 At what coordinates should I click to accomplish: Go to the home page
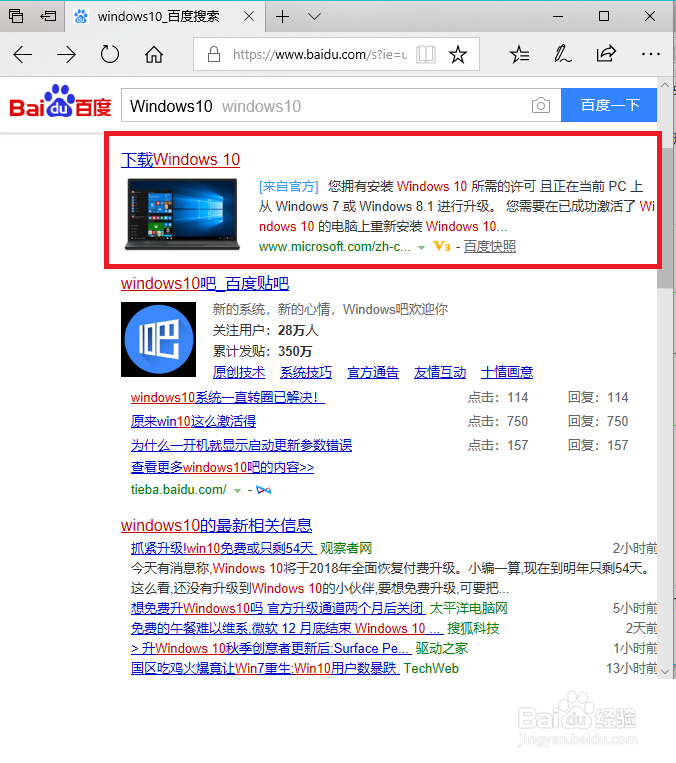154,54
